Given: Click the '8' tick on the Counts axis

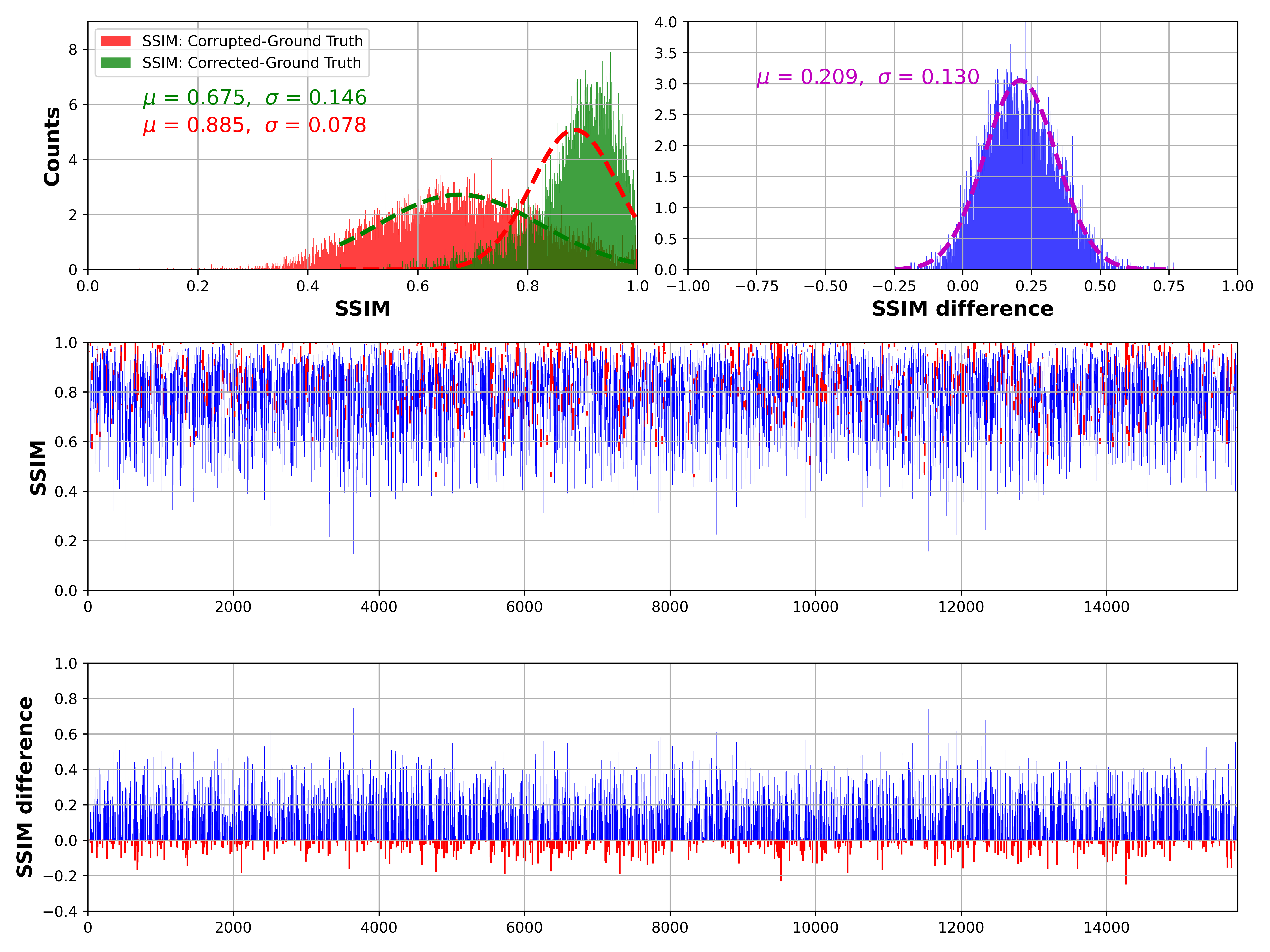Looking at the screenshot, I should (73, 50).
